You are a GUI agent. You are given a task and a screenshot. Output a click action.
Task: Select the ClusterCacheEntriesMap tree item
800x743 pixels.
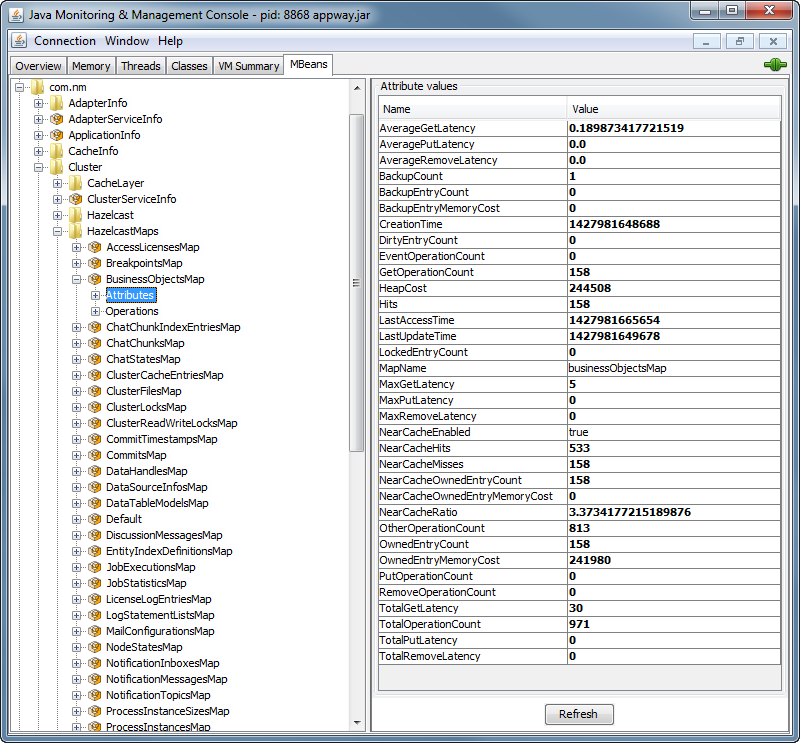click(x=164, y=375)
